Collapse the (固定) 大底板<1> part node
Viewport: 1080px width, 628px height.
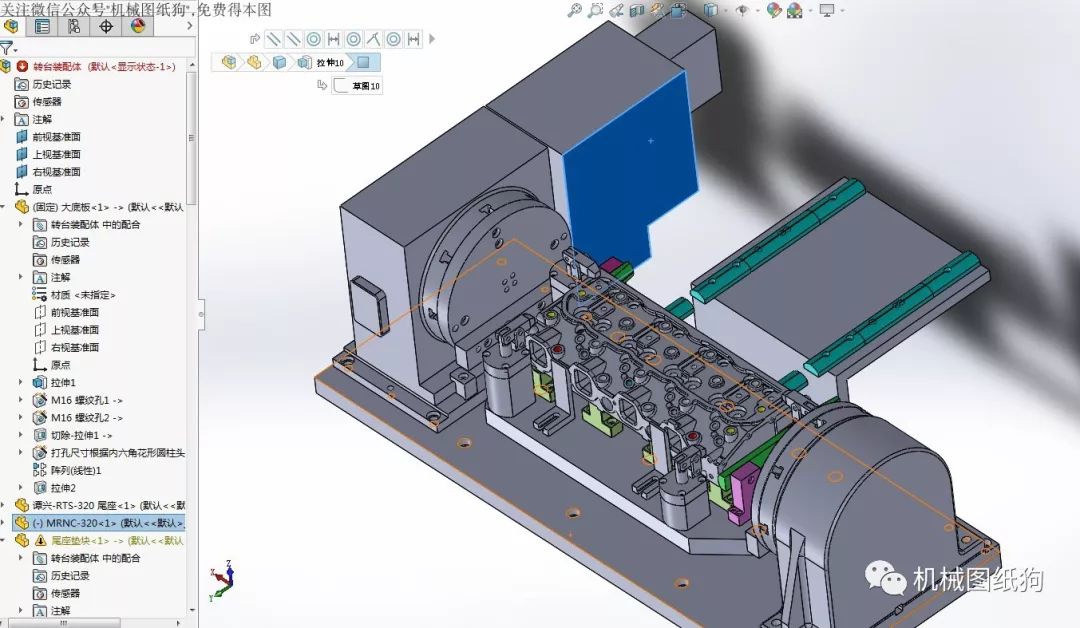tap(3, 207)
